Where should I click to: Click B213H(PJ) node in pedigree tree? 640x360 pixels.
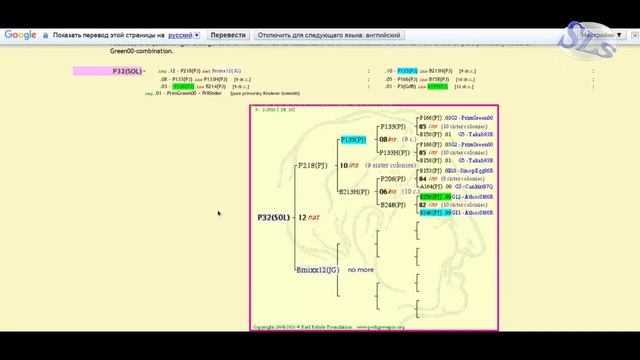tap(354, 191)
